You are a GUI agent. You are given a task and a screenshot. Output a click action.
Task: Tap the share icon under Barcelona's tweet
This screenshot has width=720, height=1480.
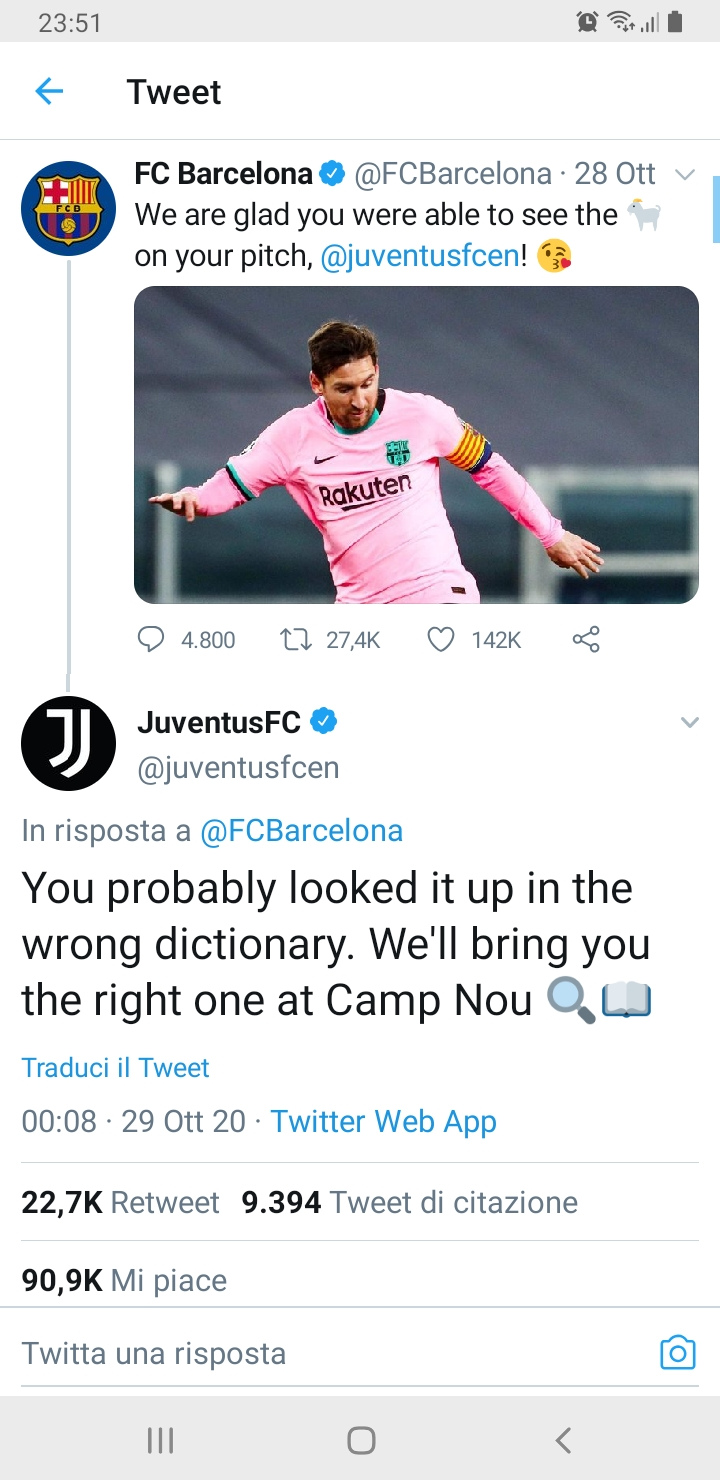pyautogui.click(x=586, y=639)
